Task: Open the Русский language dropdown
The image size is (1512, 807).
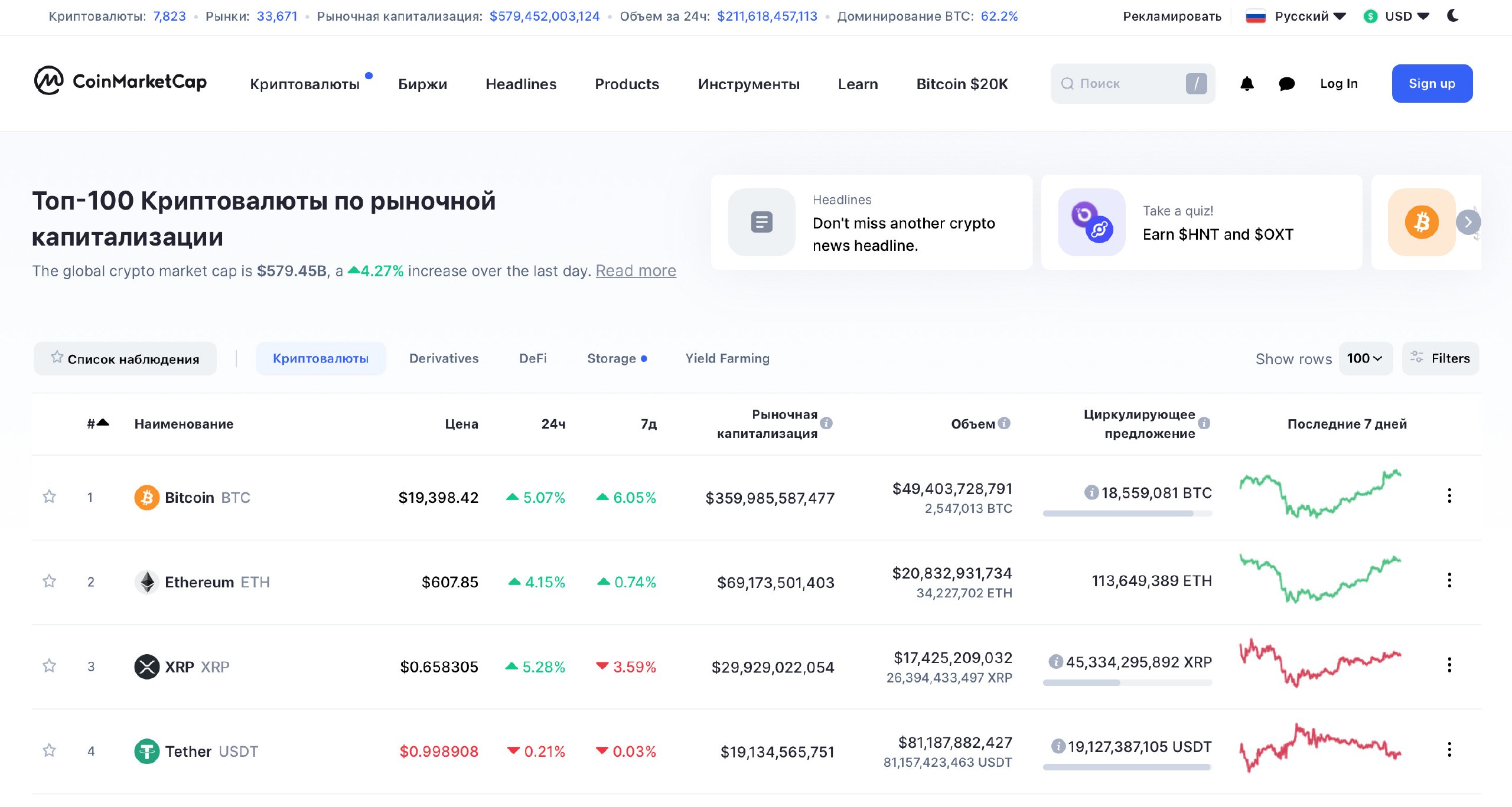Action: 1296,16
